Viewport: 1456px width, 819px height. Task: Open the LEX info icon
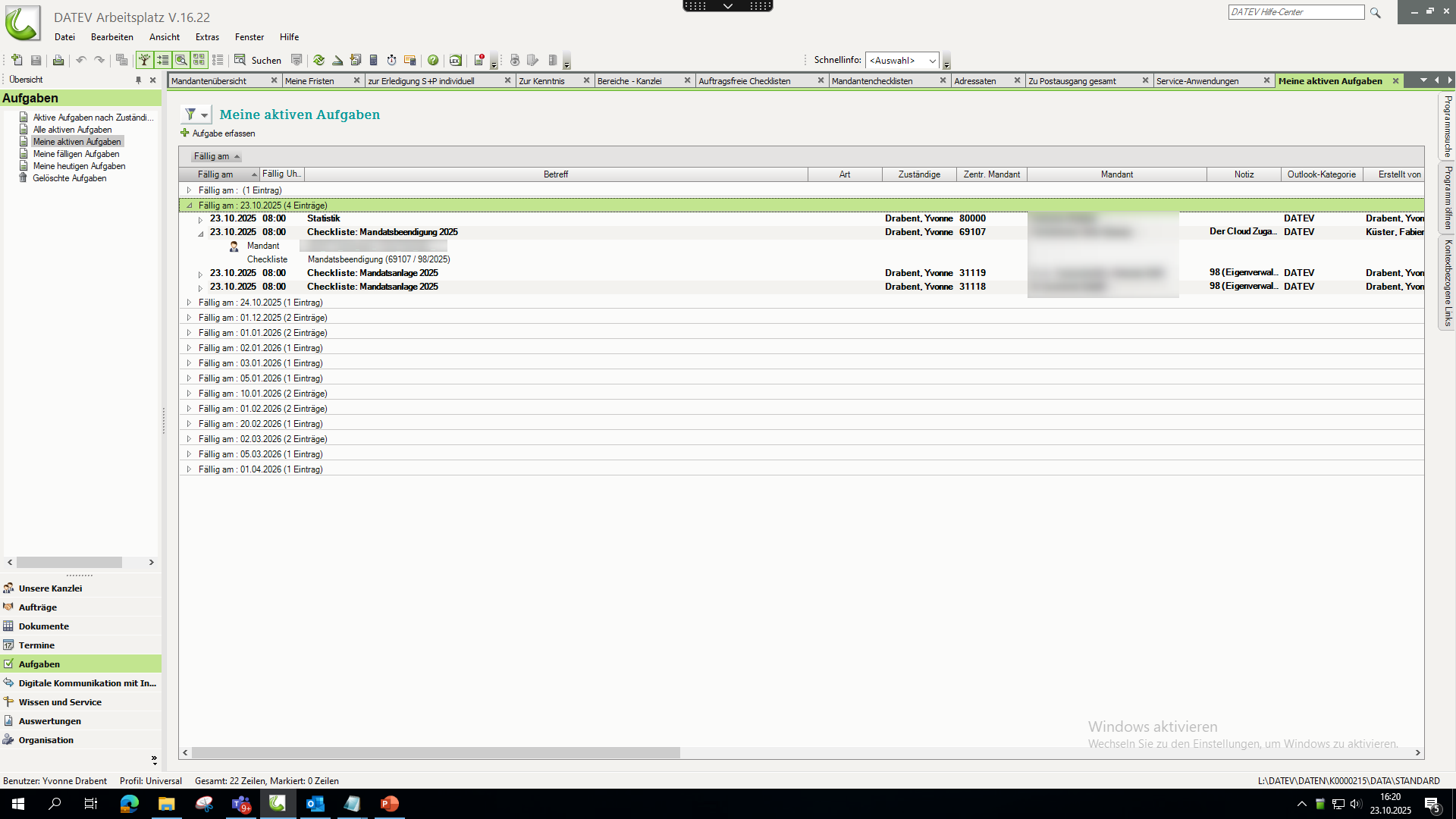pyautogui.click(x=455, y=61)
